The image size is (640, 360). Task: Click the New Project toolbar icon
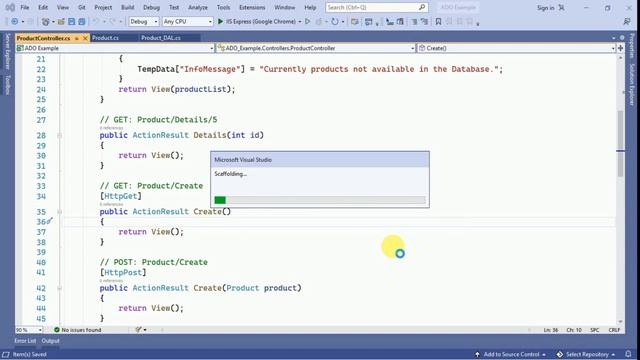coord(46,22)
